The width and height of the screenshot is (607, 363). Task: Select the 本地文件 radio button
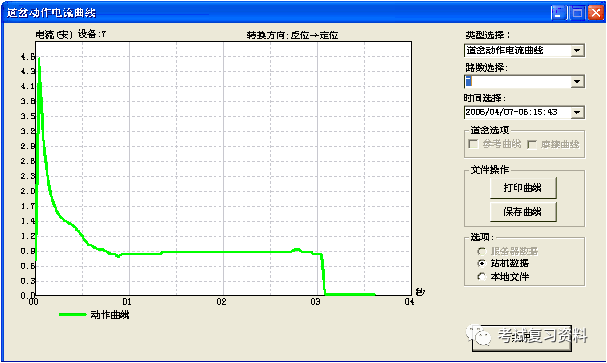[x=481, y=277]
